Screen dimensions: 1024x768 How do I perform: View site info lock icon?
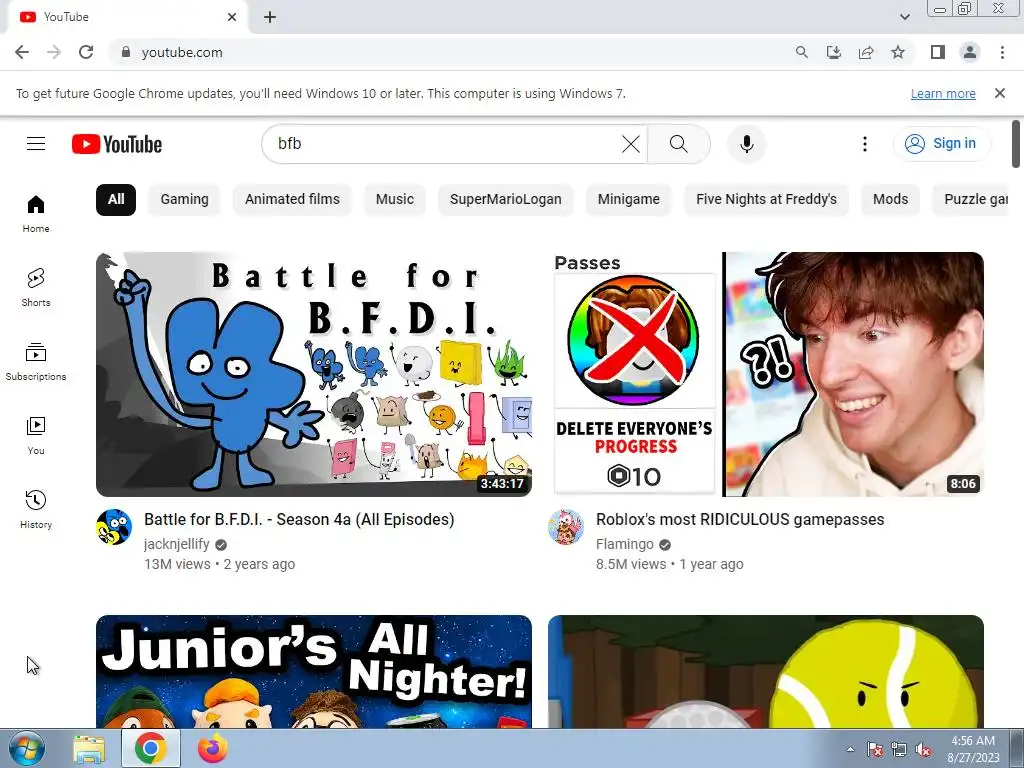125,52
